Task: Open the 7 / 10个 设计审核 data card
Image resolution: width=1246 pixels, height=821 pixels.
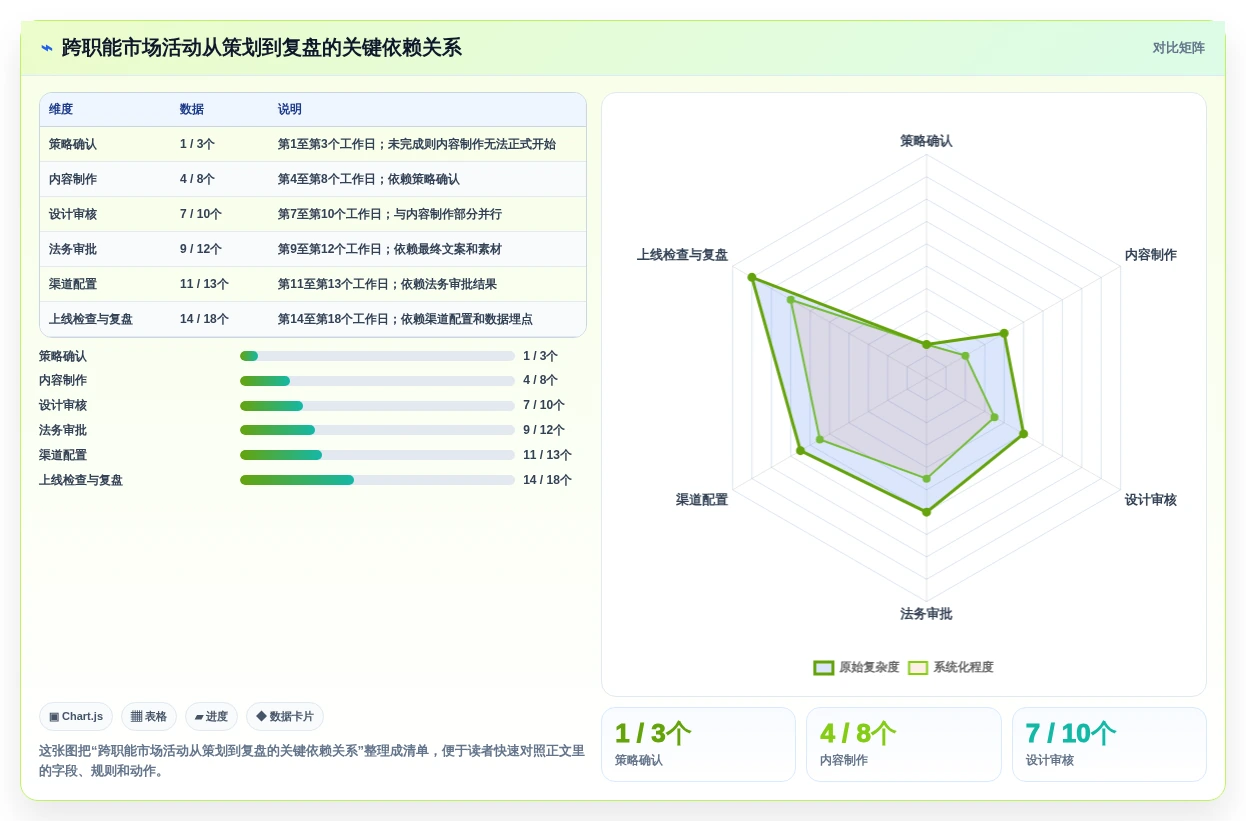Action: pyautogui.click(x=1109, y=744)
